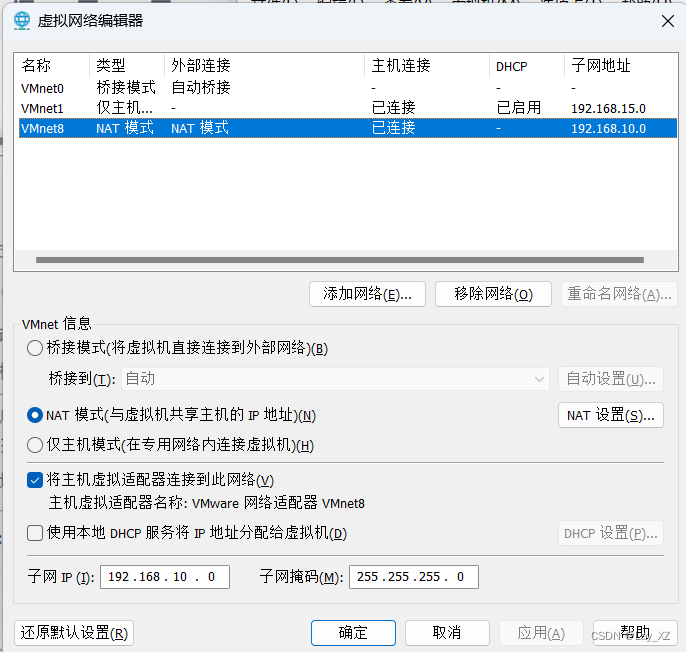The image size is (686, 652).
Task: Click the 重命名网络 button
Action: [x=619, y=294]
